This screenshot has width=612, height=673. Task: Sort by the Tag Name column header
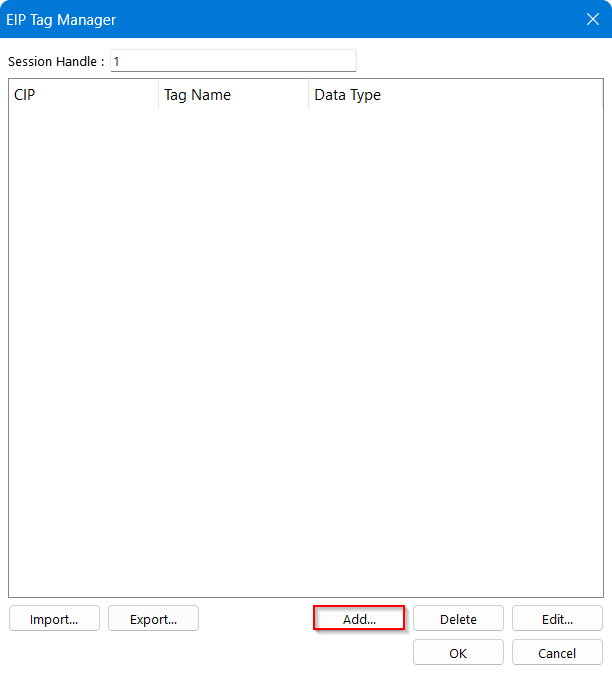point(233,94)
